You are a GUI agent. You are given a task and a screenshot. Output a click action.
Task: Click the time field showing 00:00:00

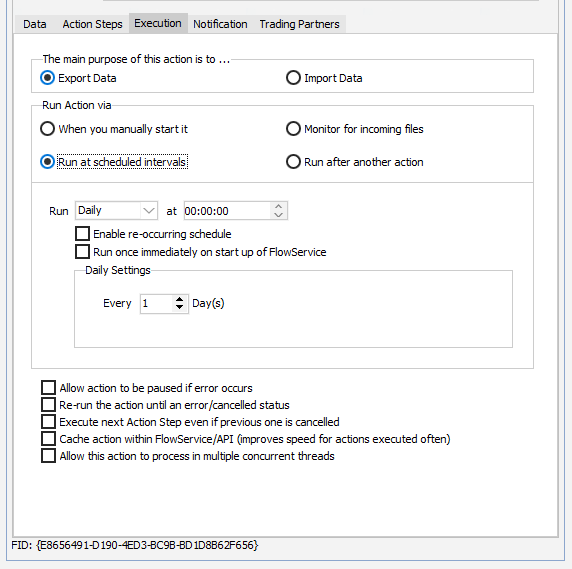228,211
